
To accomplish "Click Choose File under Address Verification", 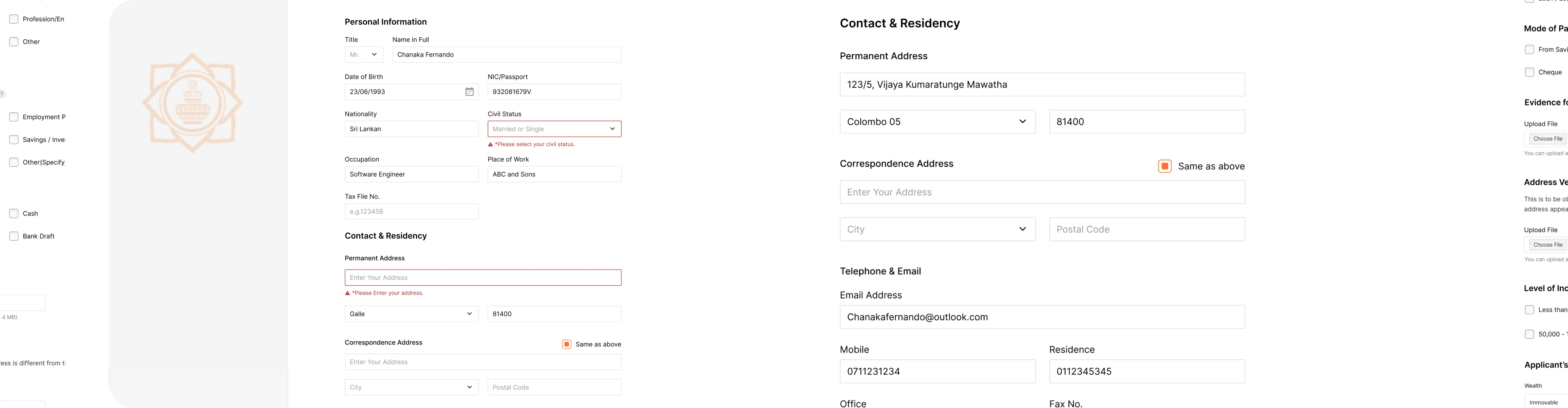I will tap(1548, 245).
